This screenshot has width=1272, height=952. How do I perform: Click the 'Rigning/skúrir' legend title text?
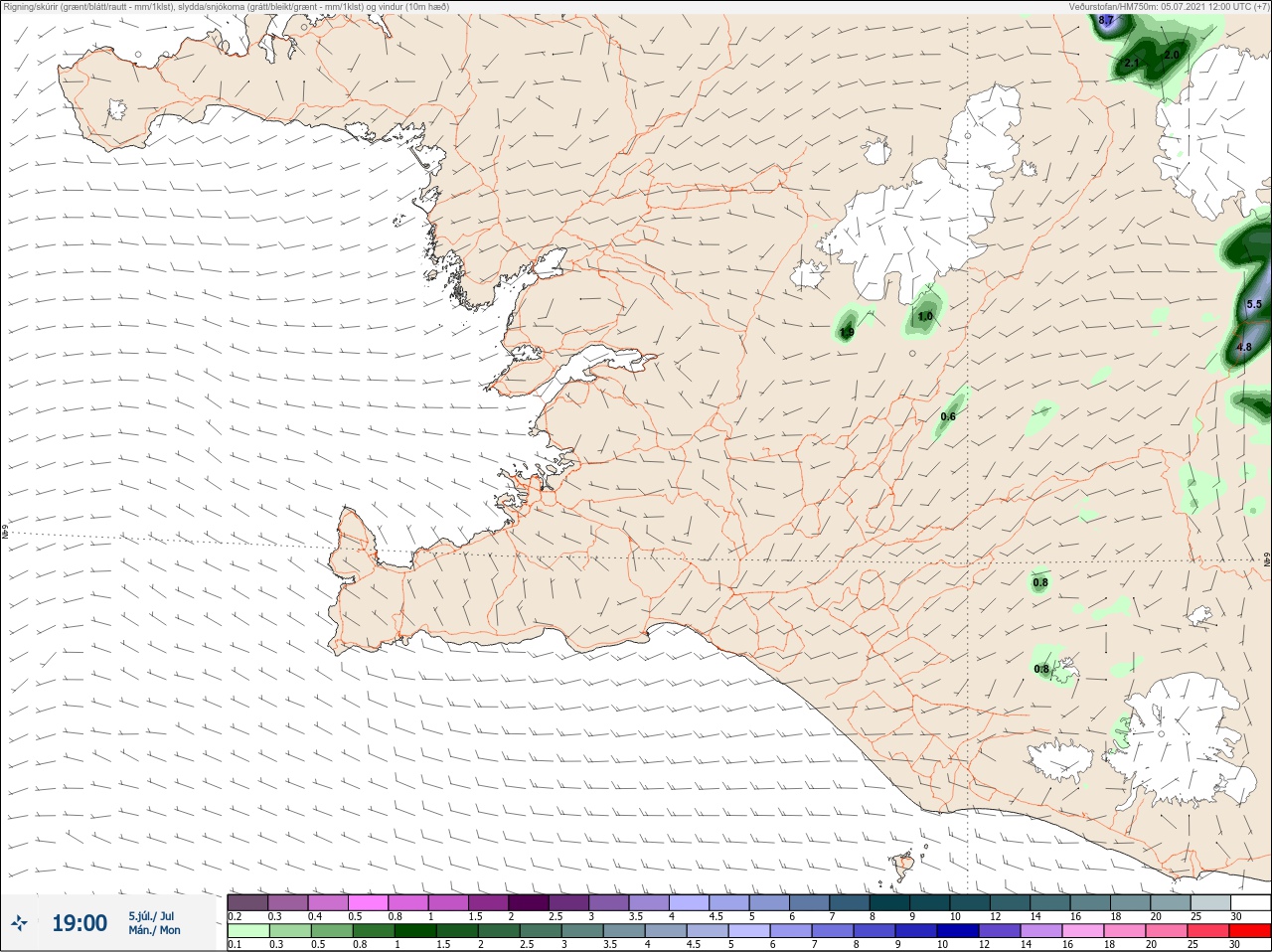31,7
